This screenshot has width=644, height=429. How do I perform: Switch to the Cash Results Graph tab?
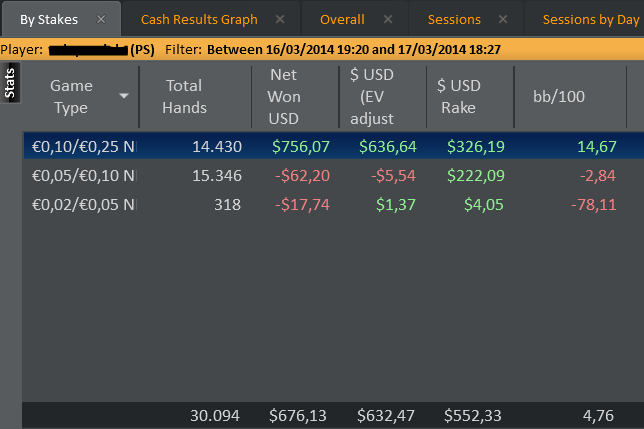(x=199, y=19)
